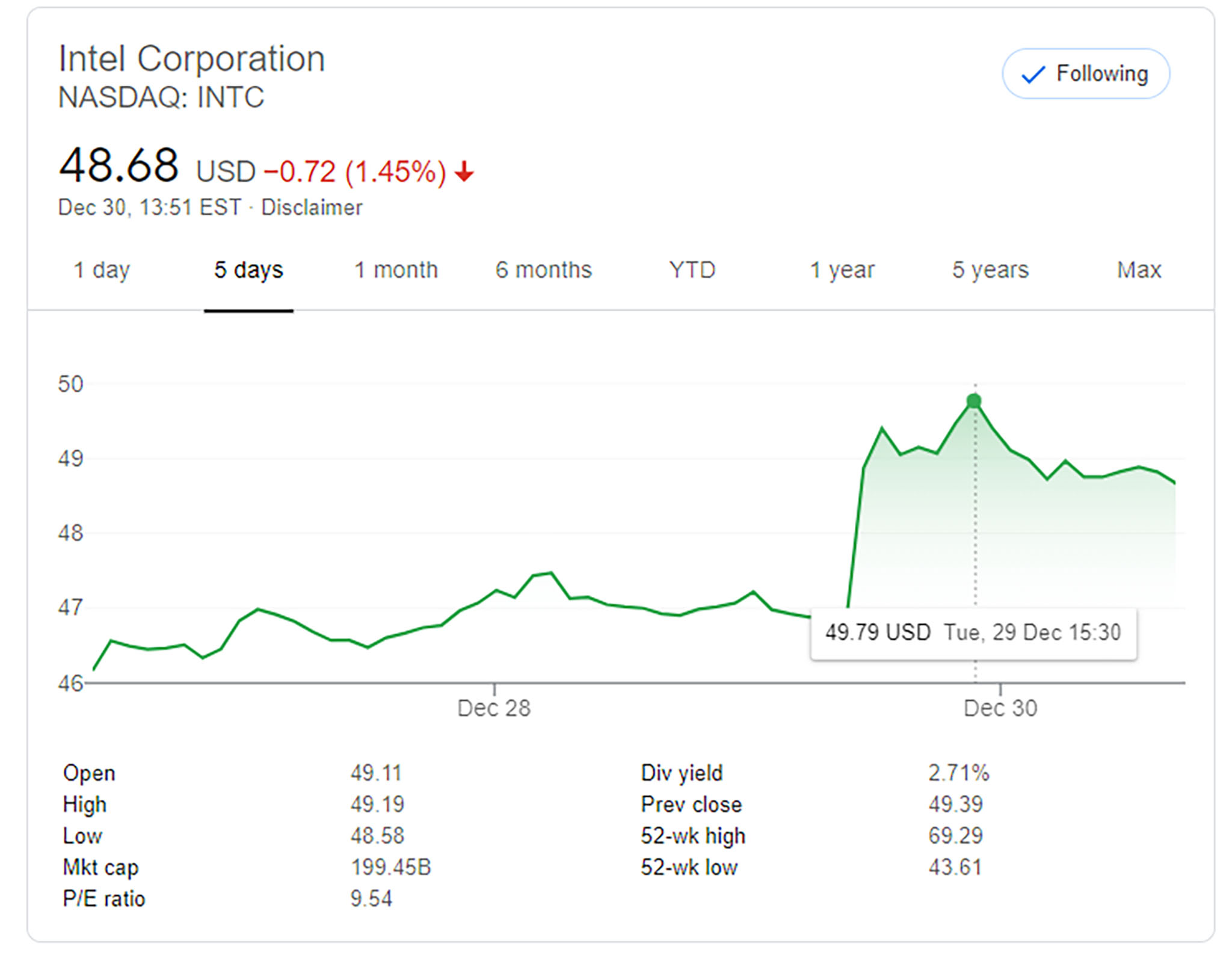Click the blue checkmark in Following
Screen dimensions: 1232x961
[1033, 75]
